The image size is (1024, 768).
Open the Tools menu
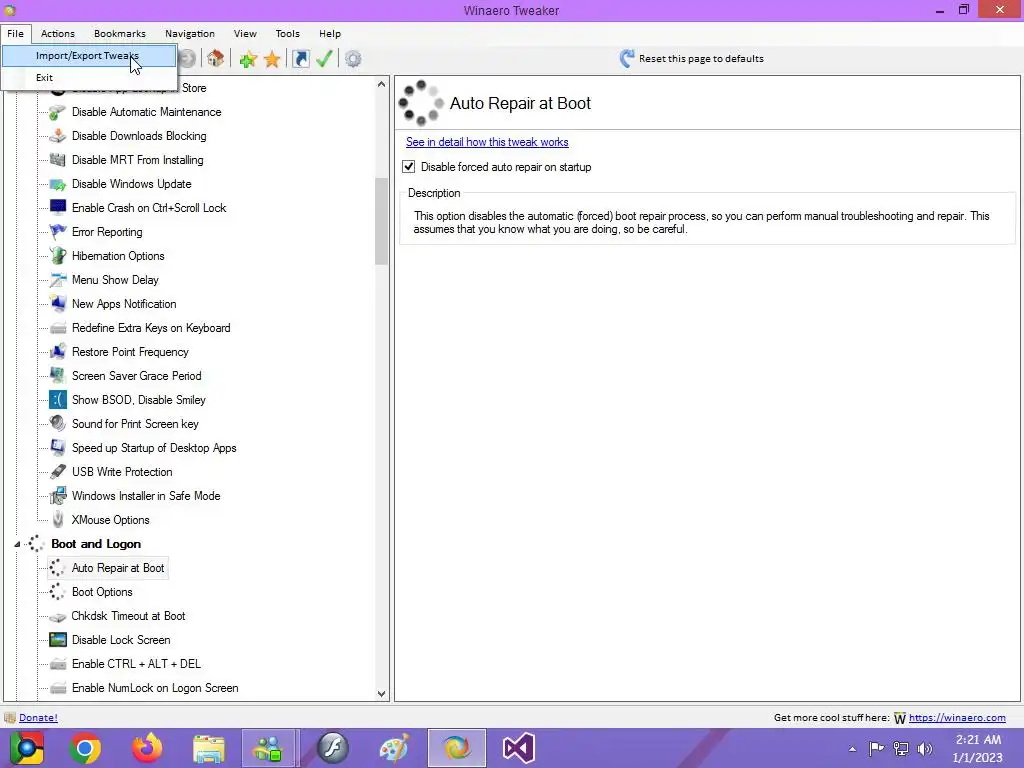point(287,33)
